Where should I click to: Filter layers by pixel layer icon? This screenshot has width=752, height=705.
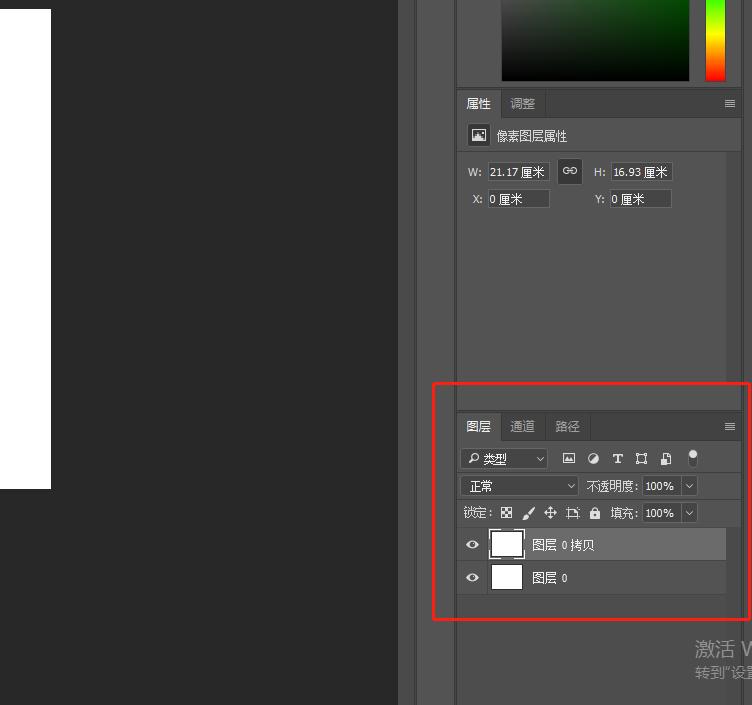pyautogui.click(x=569, y=459)
